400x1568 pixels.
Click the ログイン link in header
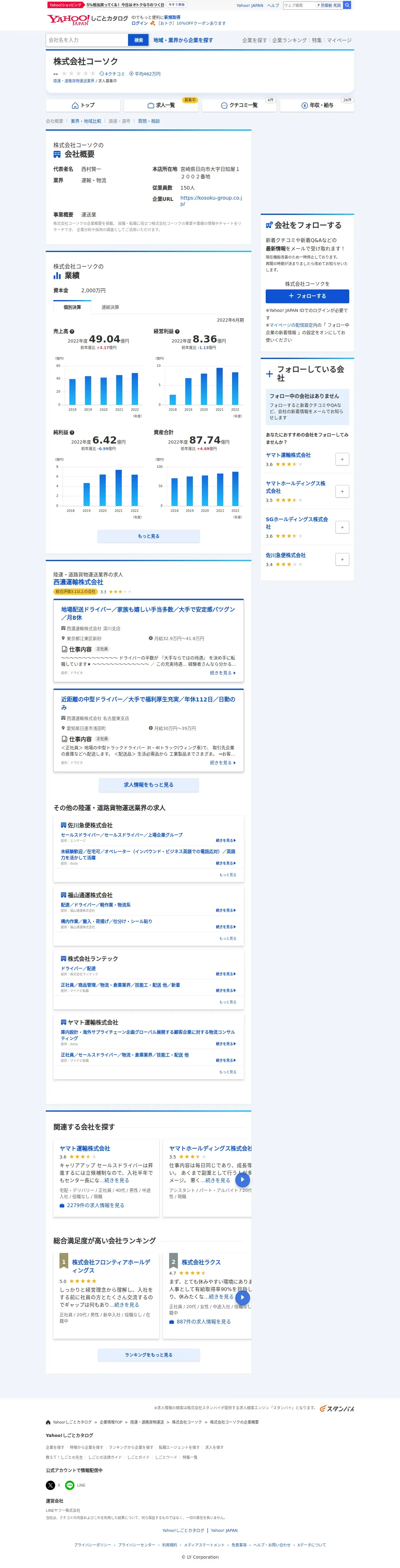click(x=139, y=23)
